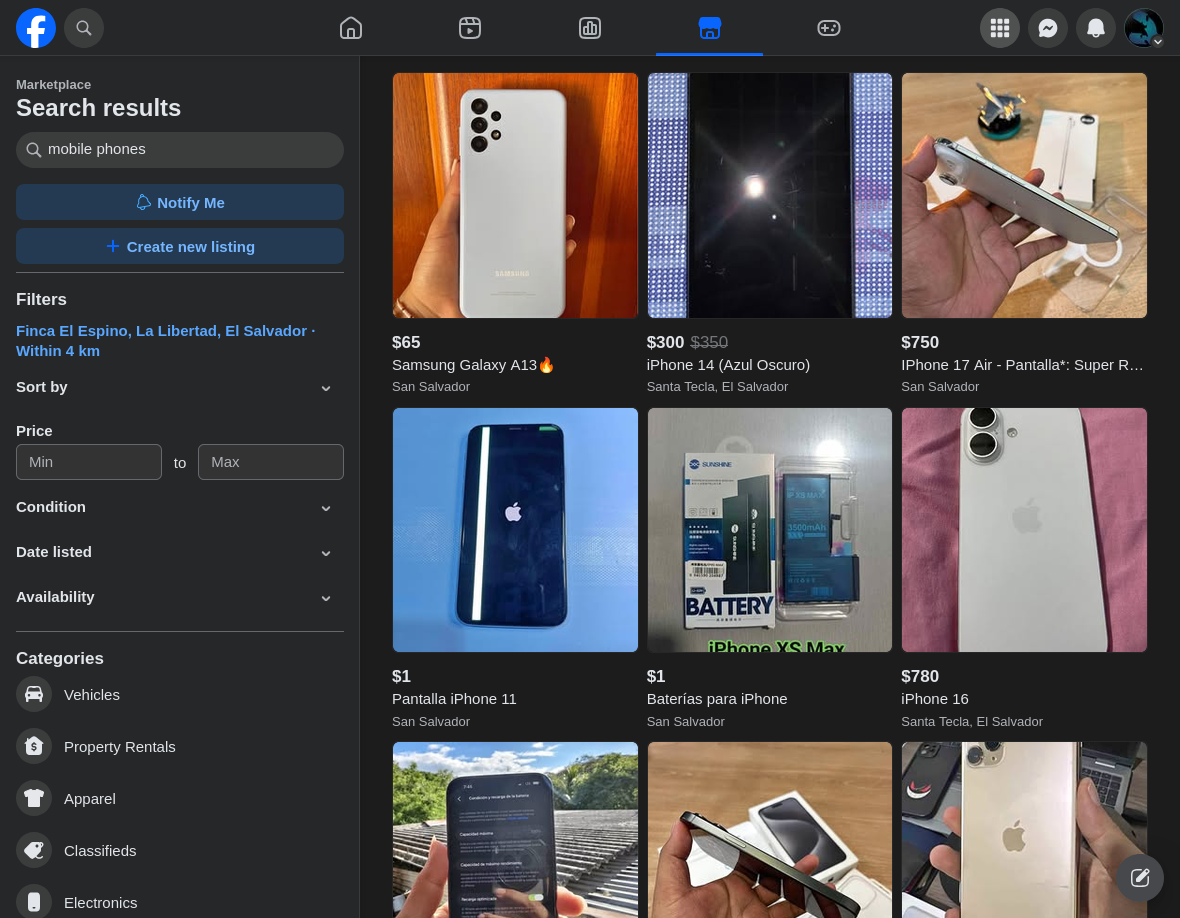Click Pantalla iPhone 11 title
The height and width of the screenshot is (918, 1180).
click(x=454, y=699)
